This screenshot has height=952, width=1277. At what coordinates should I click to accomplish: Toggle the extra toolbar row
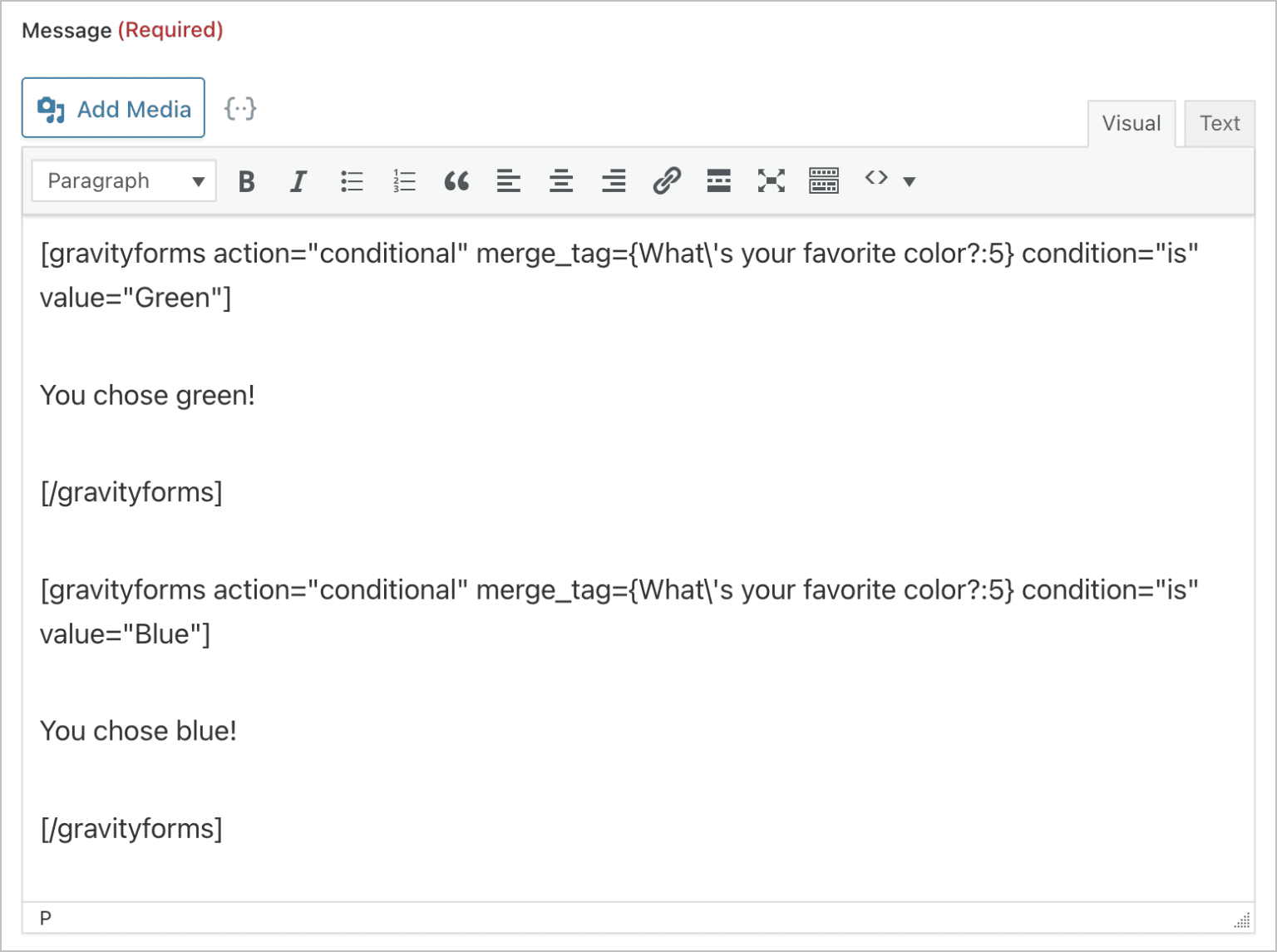(x=824, y=180)
